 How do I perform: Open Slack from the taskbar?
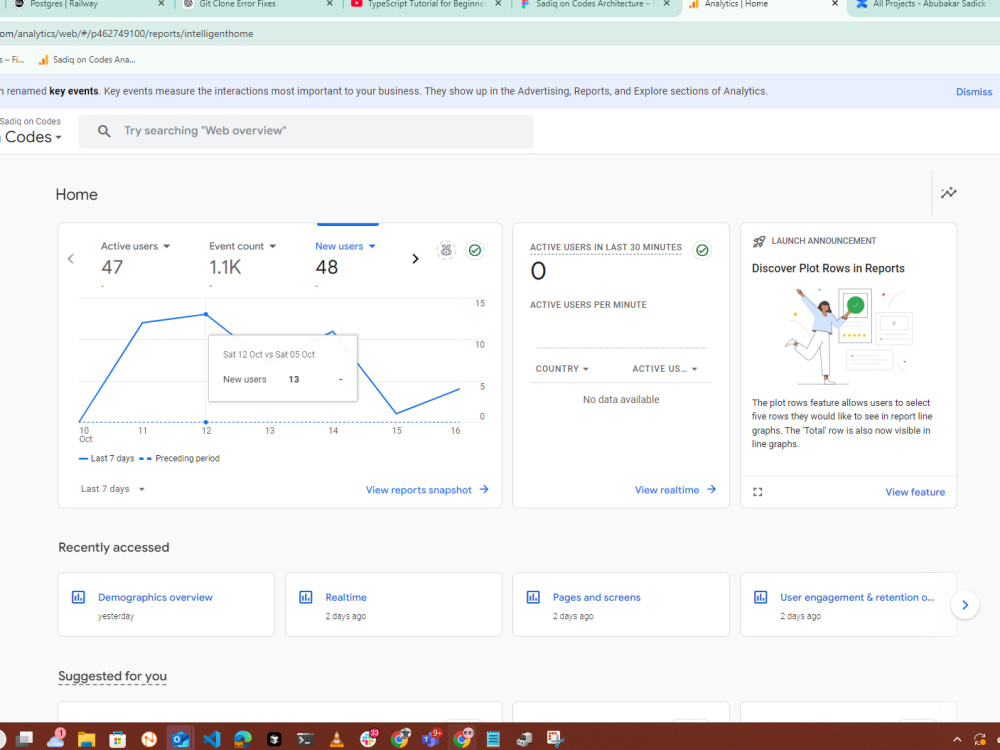point(368,738)
